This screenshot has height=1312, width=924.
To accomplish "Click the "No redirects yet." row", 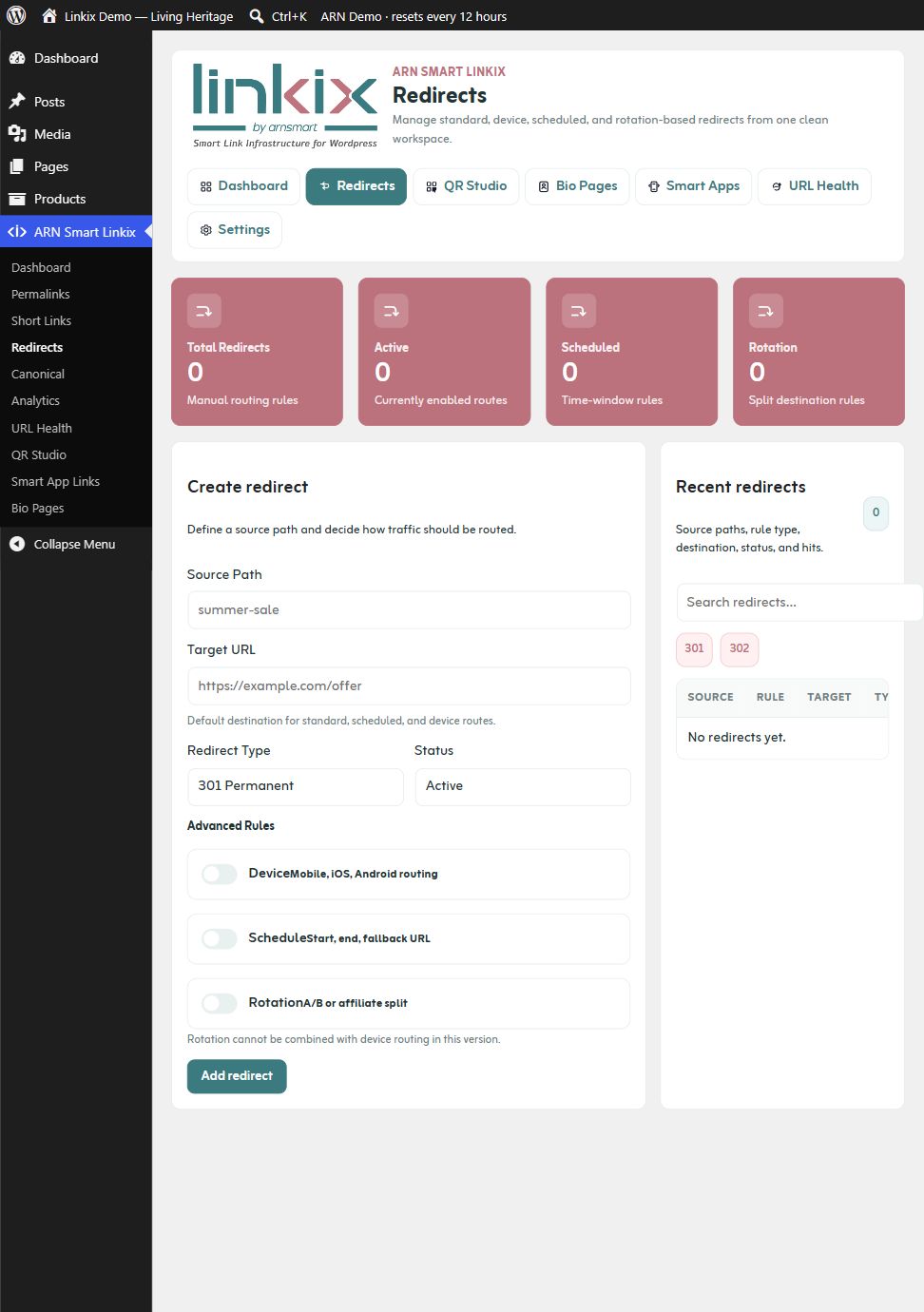I will (782, 738).
